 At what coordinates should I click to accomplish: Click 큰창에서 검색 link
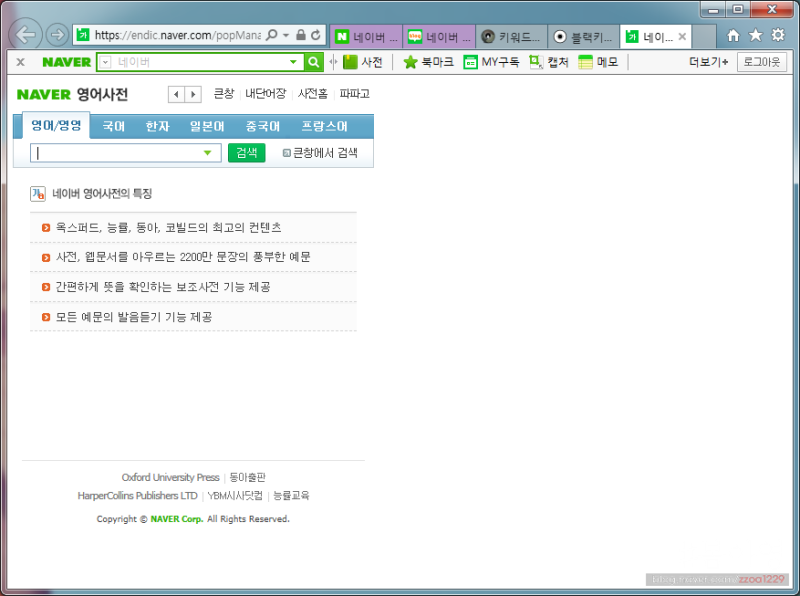click(320, 153)
